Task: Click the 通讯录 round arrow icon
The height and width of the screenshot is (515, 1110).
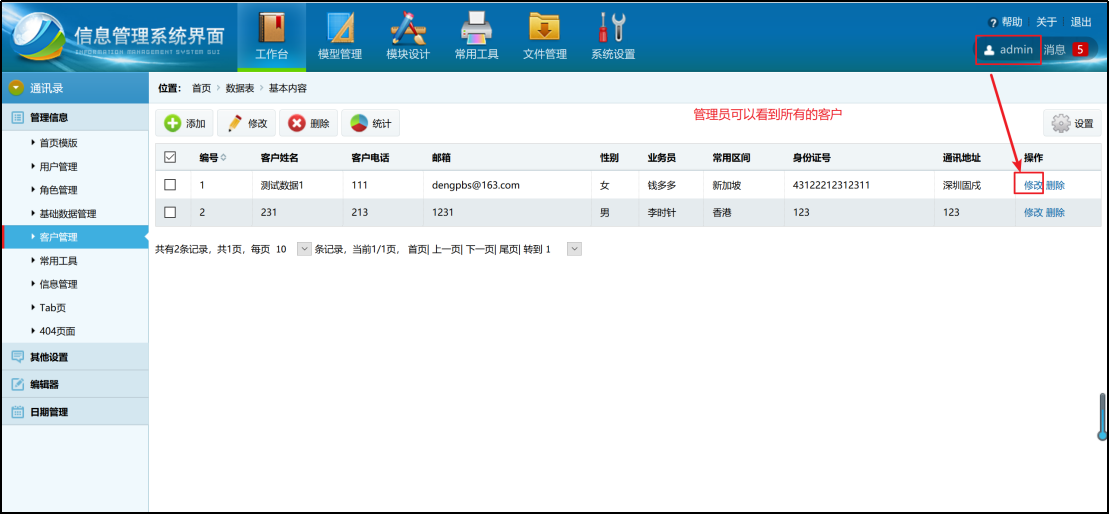Action: coord(17,88)
